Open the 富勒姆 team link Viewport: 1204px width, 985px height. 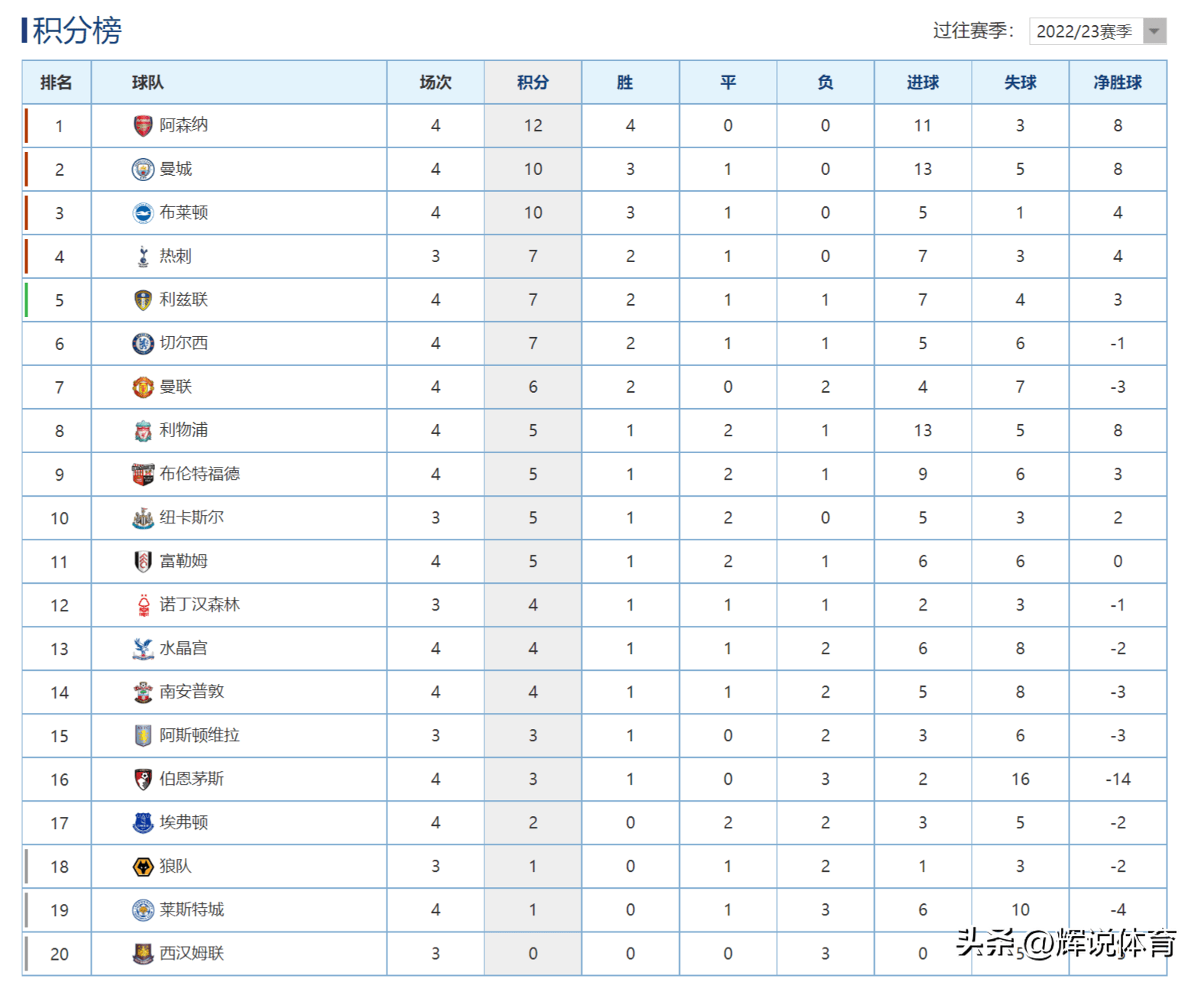click(x=183, y=561)
